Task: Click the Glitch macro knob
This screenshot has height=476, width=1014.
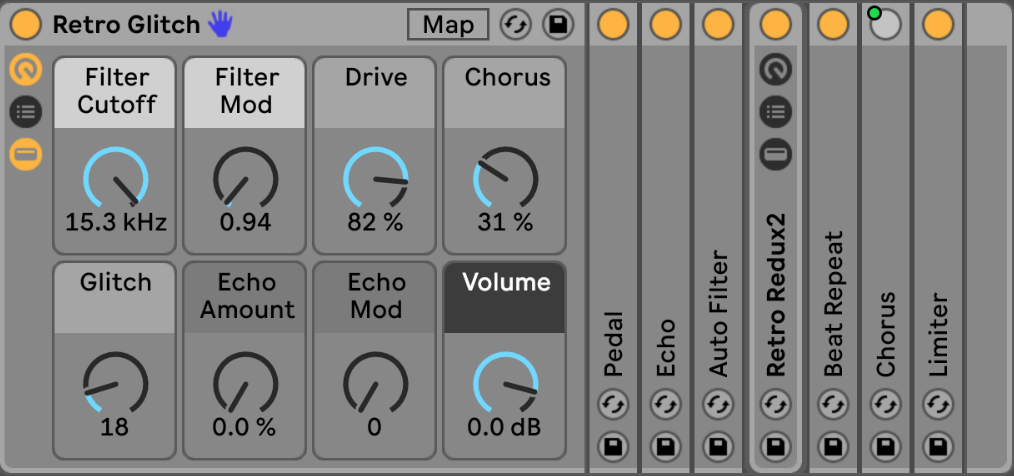Action: click(x=116, y=384)
